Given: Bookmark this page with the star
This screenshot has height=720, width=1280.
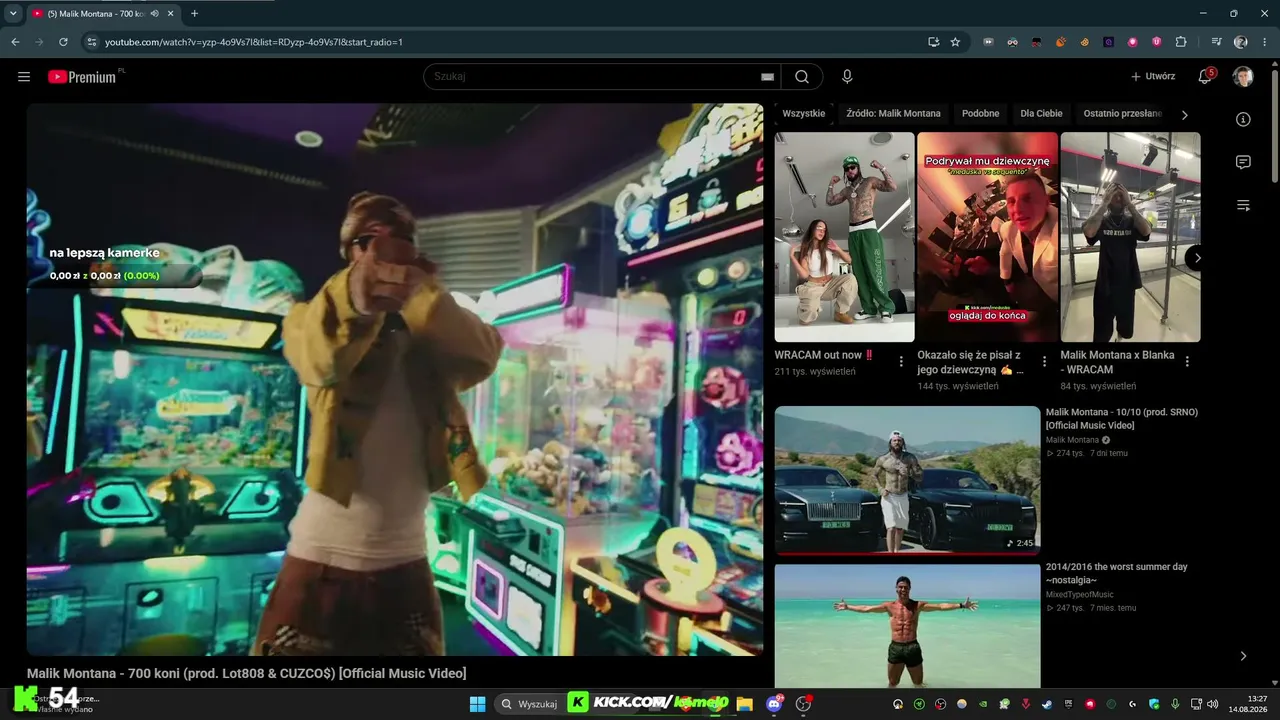Looking at the screenshot, I should coord(955,42).
